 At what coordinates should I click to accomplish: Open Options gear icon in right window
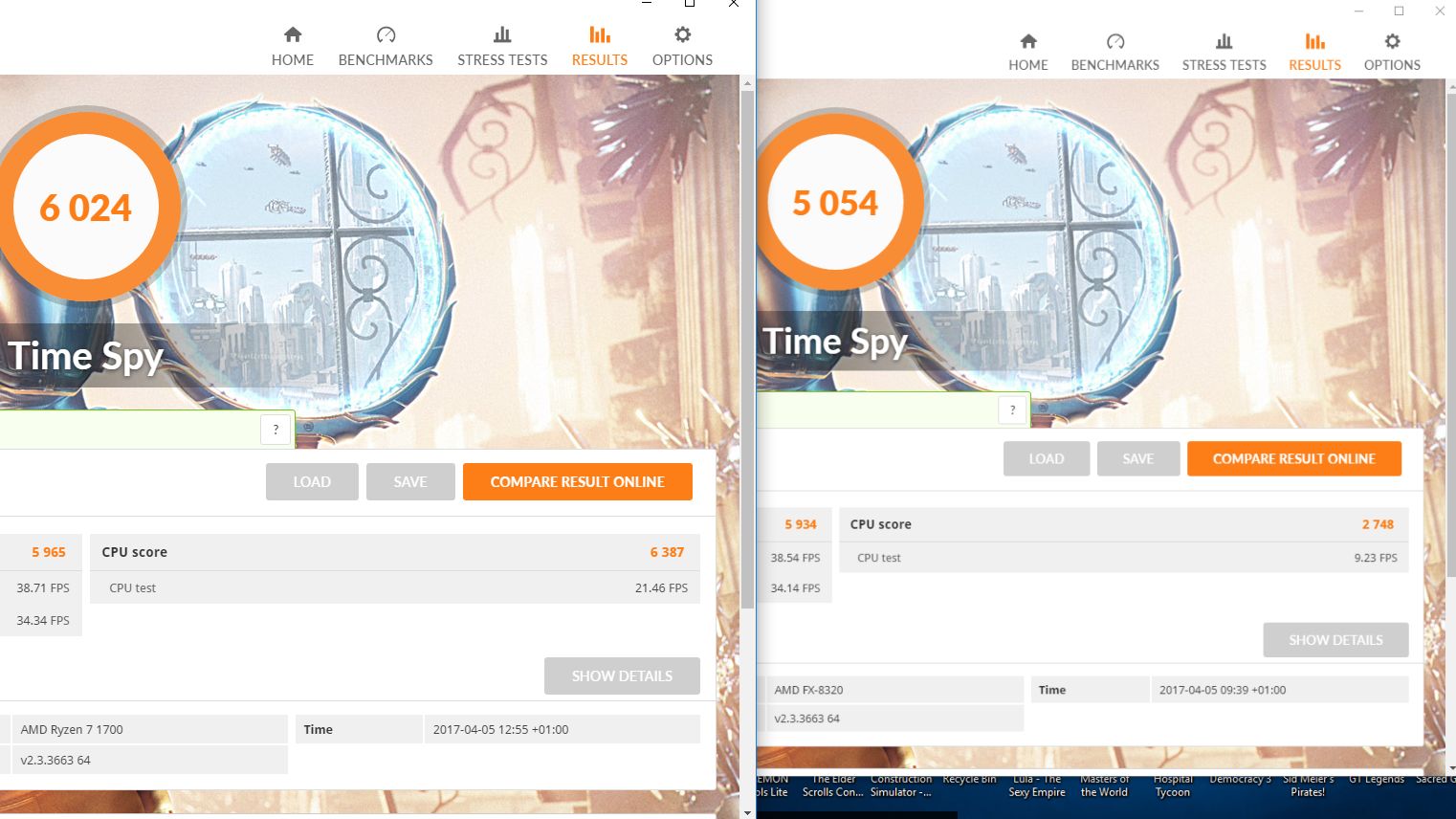1392,41
